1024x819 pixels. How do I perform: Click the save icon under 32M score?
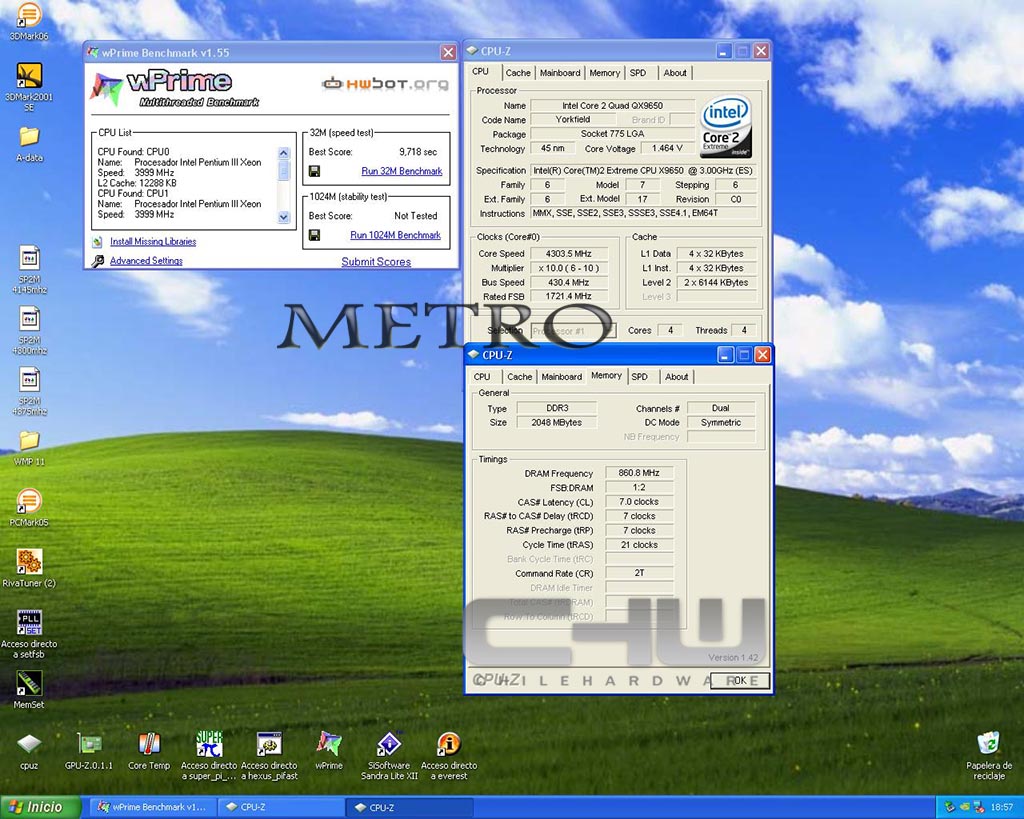click(x=314, y=171)
